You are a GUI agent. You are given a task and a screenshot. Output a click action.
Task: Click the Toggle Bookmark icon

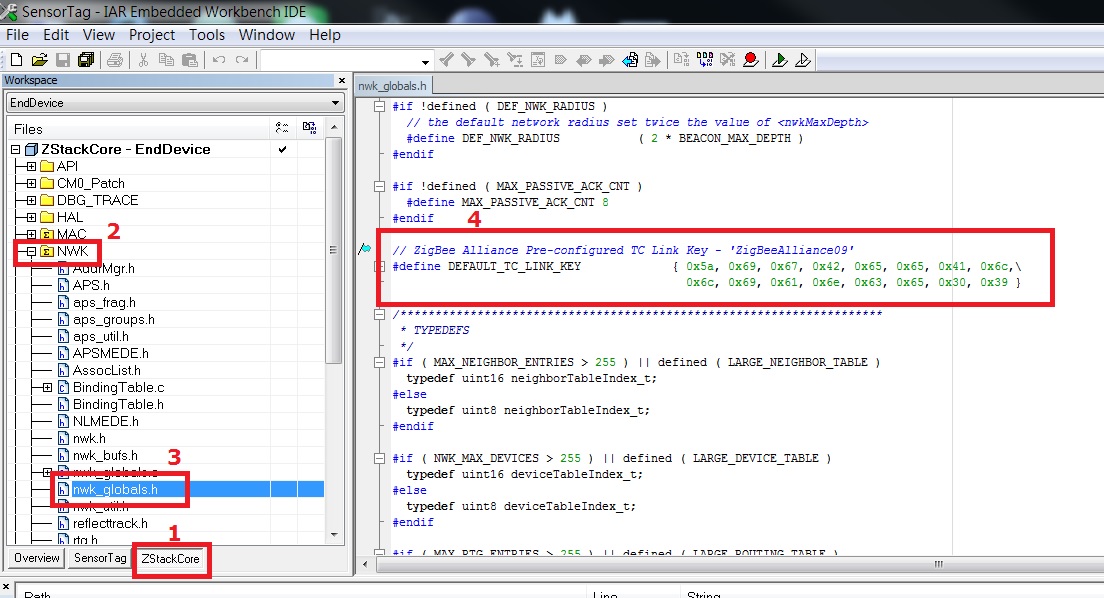point(560,60)
